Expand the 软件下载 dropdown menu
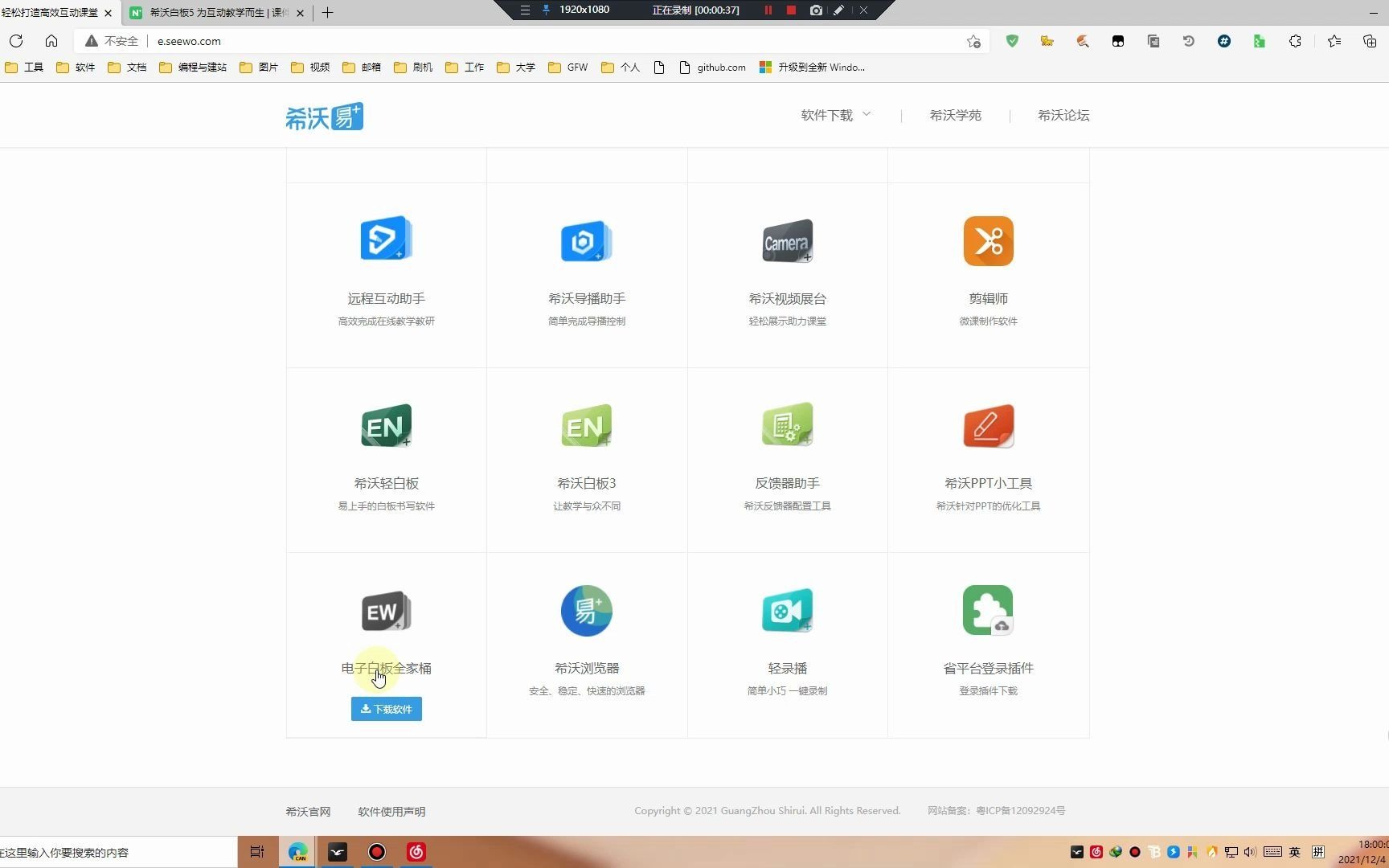This screenshot has height=868, width=1389. pos(835,115)
